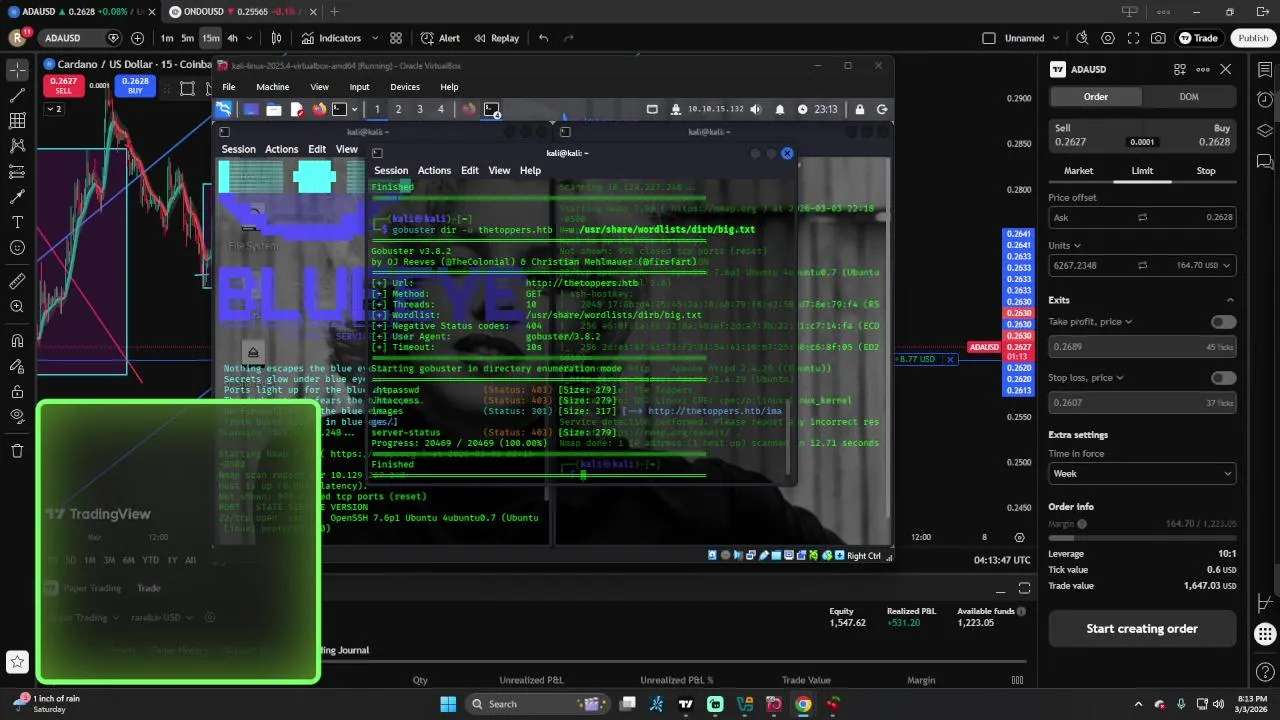Open the chats sidebar icon

click(x=1265, y=162)
